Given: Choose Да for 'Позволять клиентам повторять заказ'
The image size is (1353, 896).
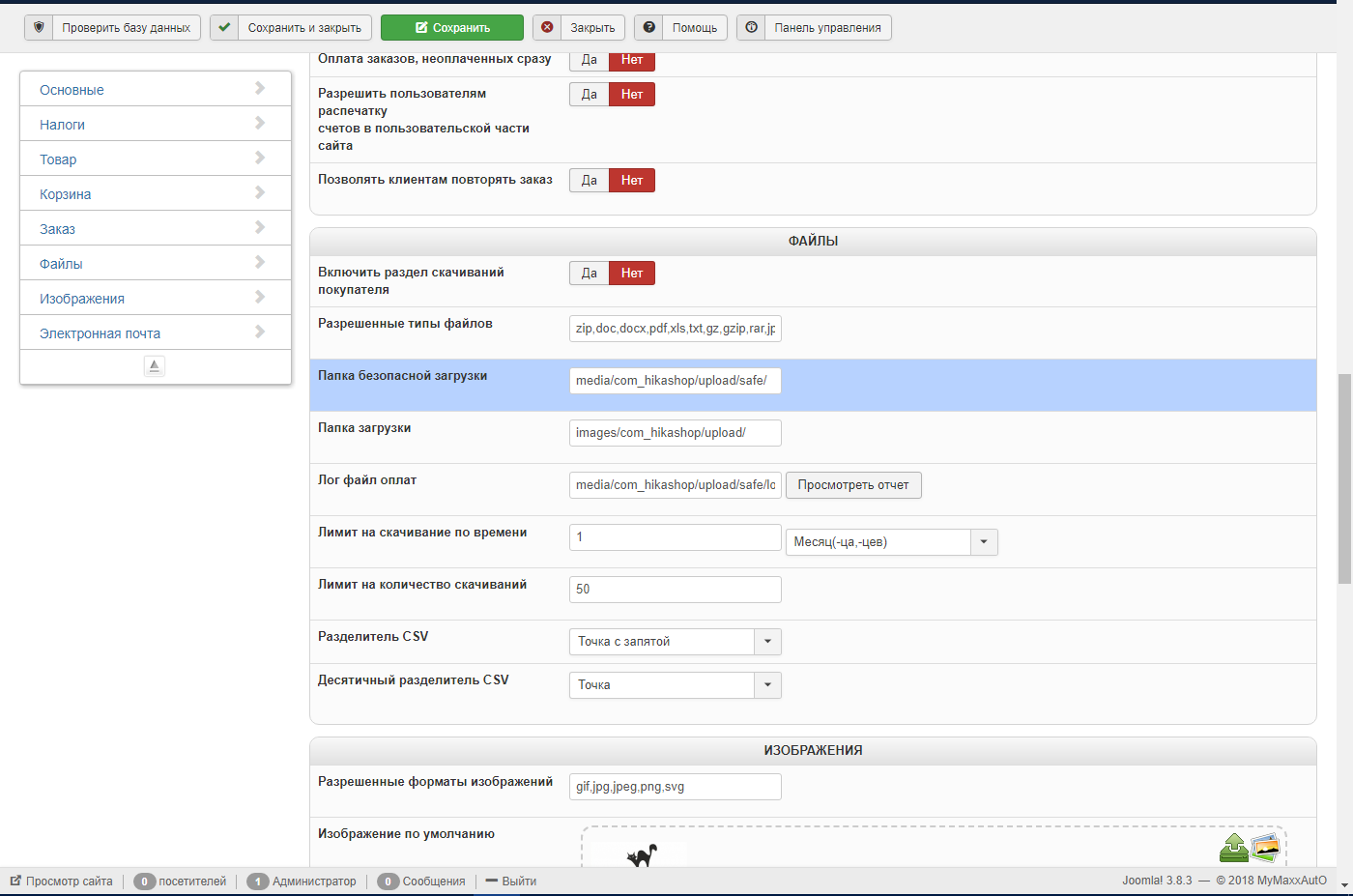Looking at the screenshot, I should [590, 181].
